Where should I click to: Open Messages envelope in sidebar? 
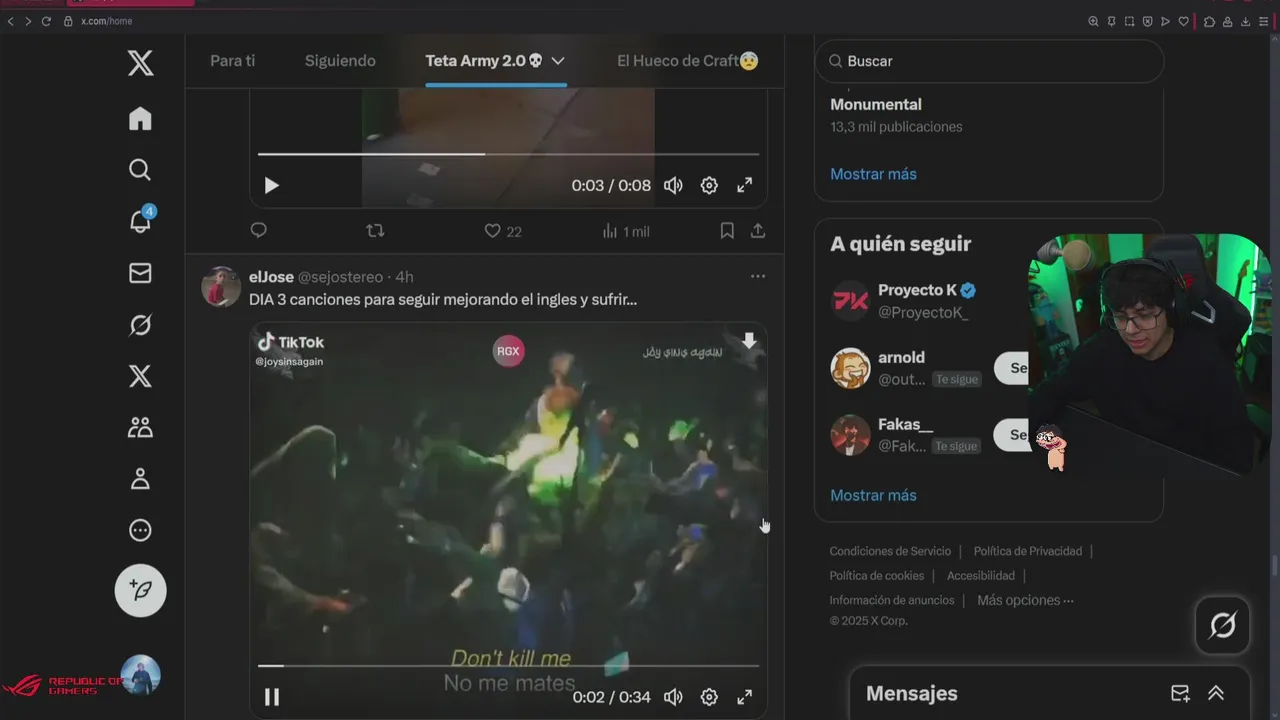click(x=140, y=273)
